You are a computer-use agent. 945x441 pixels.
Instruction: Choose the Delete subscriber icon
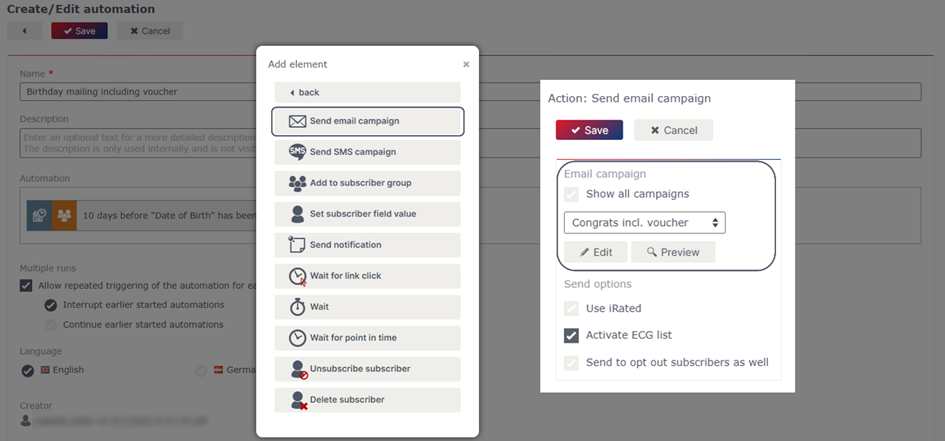pyautogui.click(x=299, y=400)
